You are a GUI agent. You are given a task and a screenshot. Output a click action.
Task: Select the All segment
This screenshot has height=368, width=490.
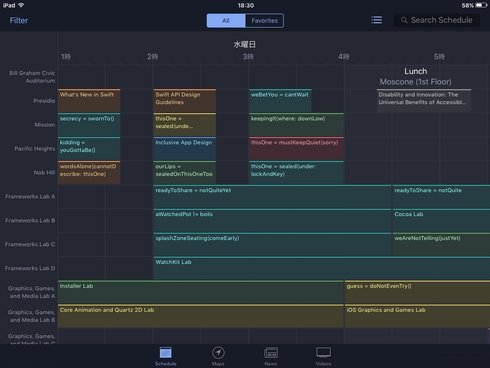click(x=226, y=21)
